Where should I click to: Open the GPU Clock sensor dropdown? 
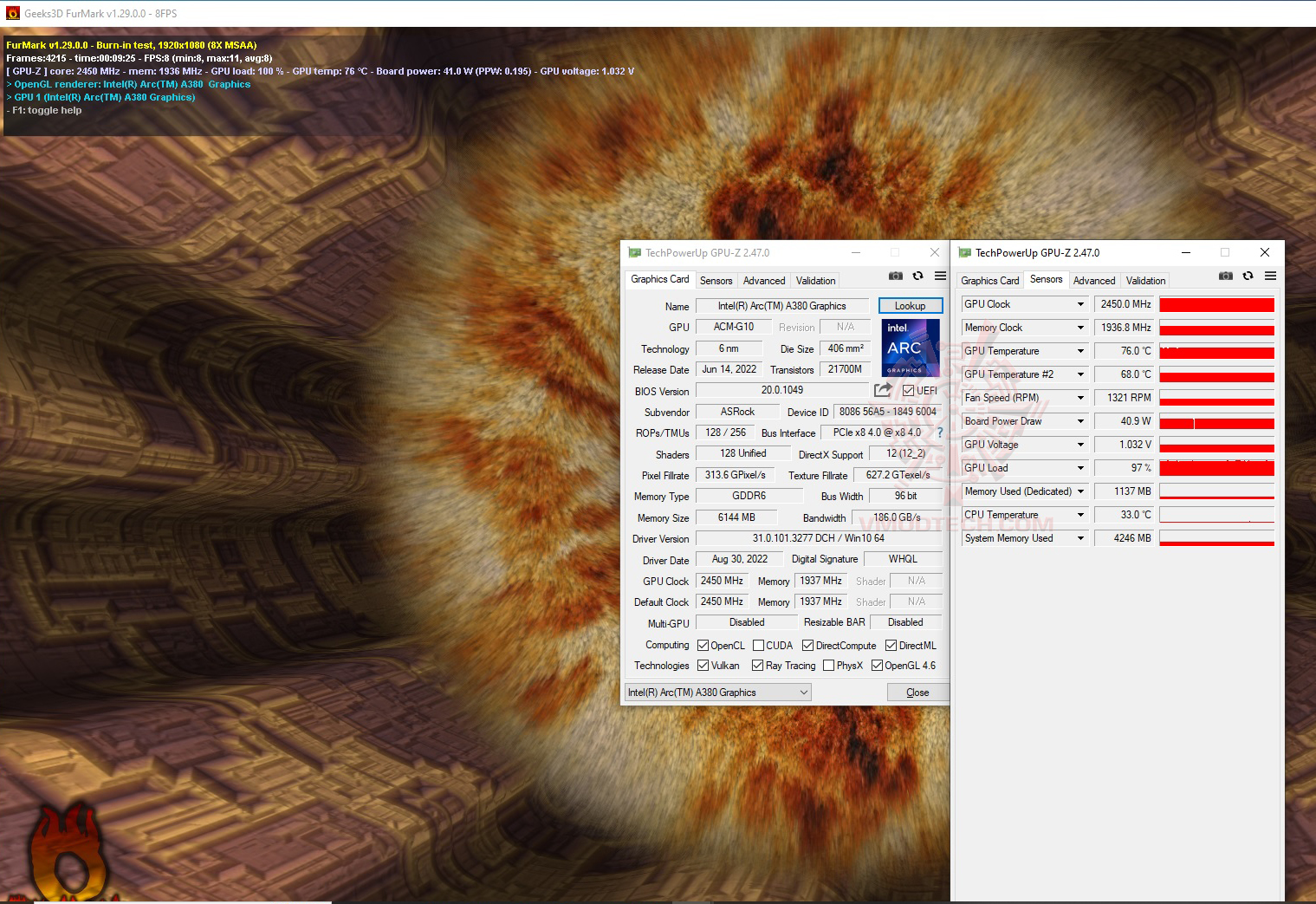tap(1080, 304)
